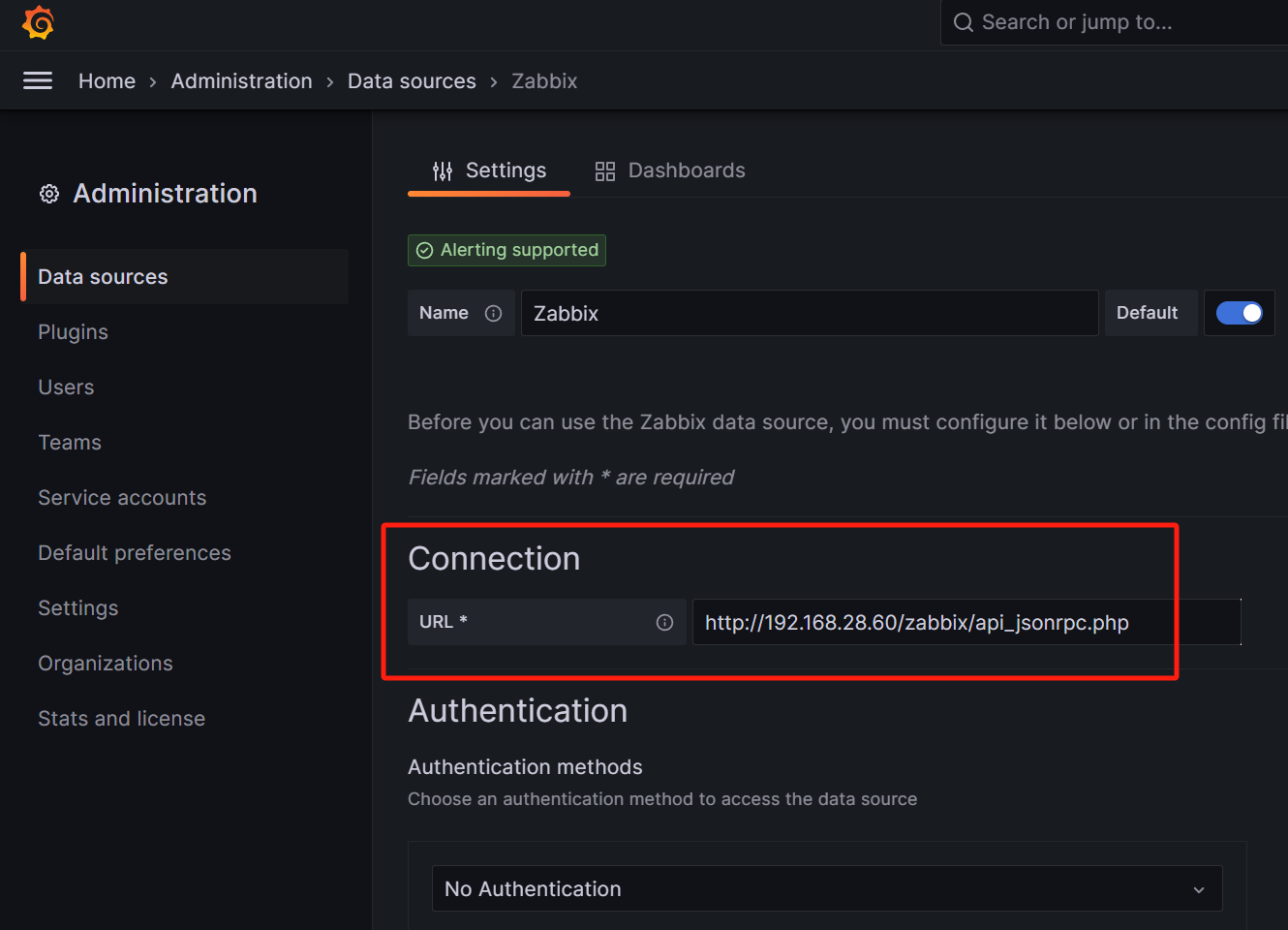Viewport: 1288px width, 930px height.
Task: Switch to the Settings tab
Action: click(489, 170)
